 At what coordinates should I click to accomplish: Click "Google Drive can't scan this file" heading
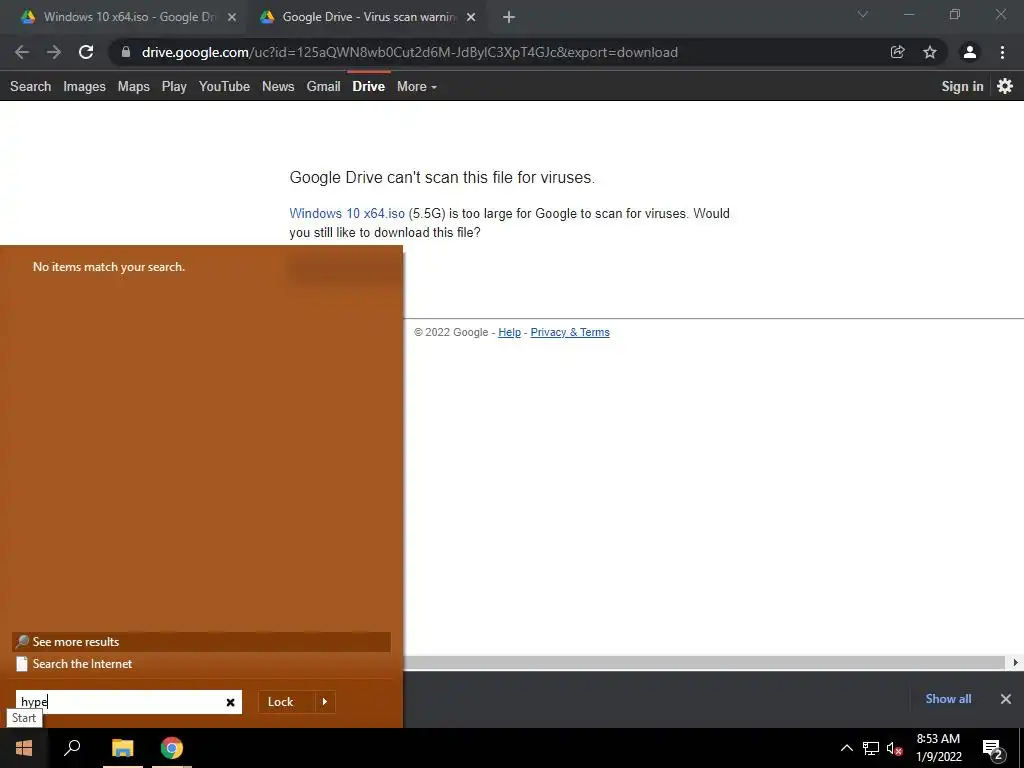(x=442, y=178)
